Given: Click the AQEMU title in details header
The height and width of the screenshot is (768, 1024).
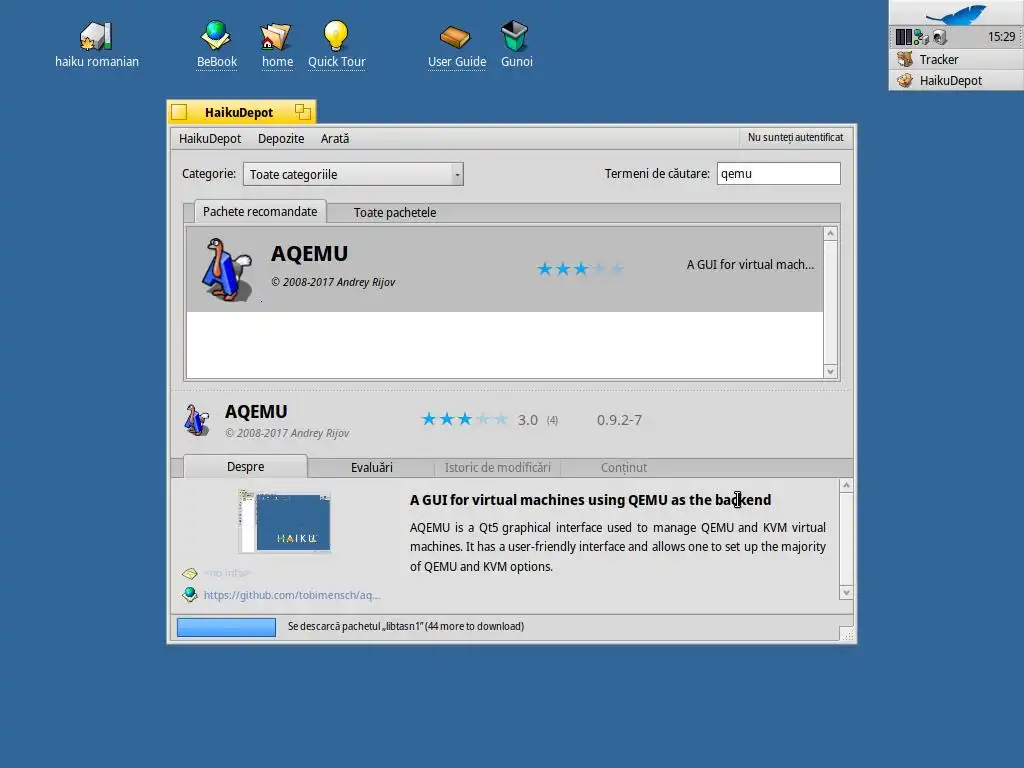Looking at the screenshot, I should click(x=256, y=412).
